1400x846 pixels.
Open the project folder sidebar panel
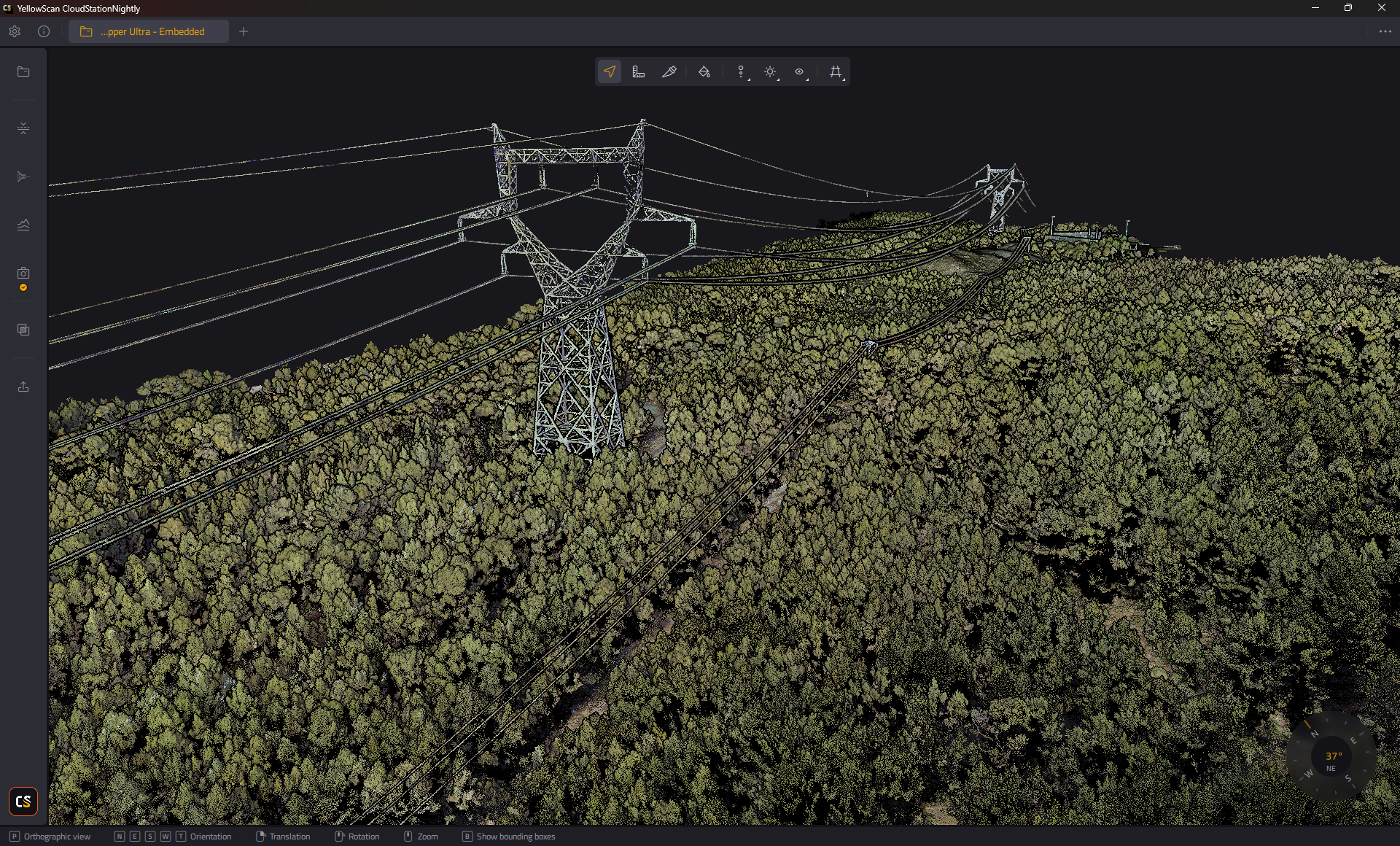[23, 71]
